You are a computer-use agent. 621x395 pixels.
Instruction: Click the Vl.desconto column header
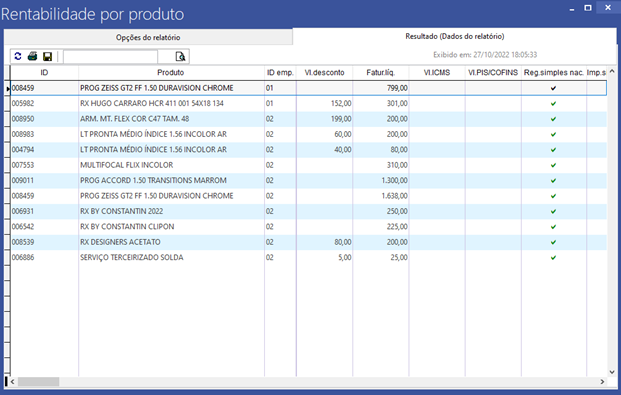[x=324, y=73]
